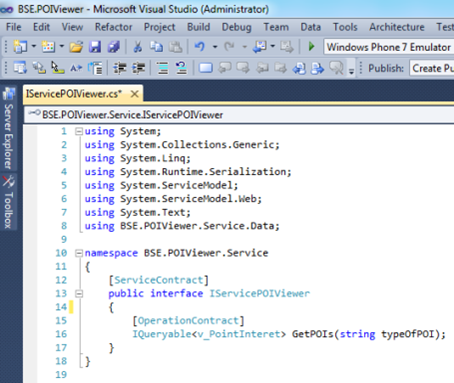
Task: Open the View menu
Action: [72, 27]
